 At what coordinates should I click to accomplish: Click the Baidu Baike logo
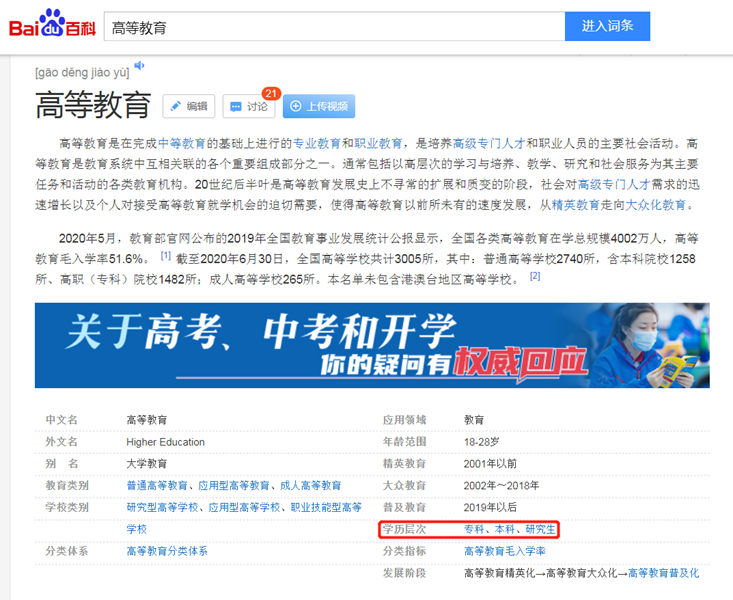click(52, 25)
